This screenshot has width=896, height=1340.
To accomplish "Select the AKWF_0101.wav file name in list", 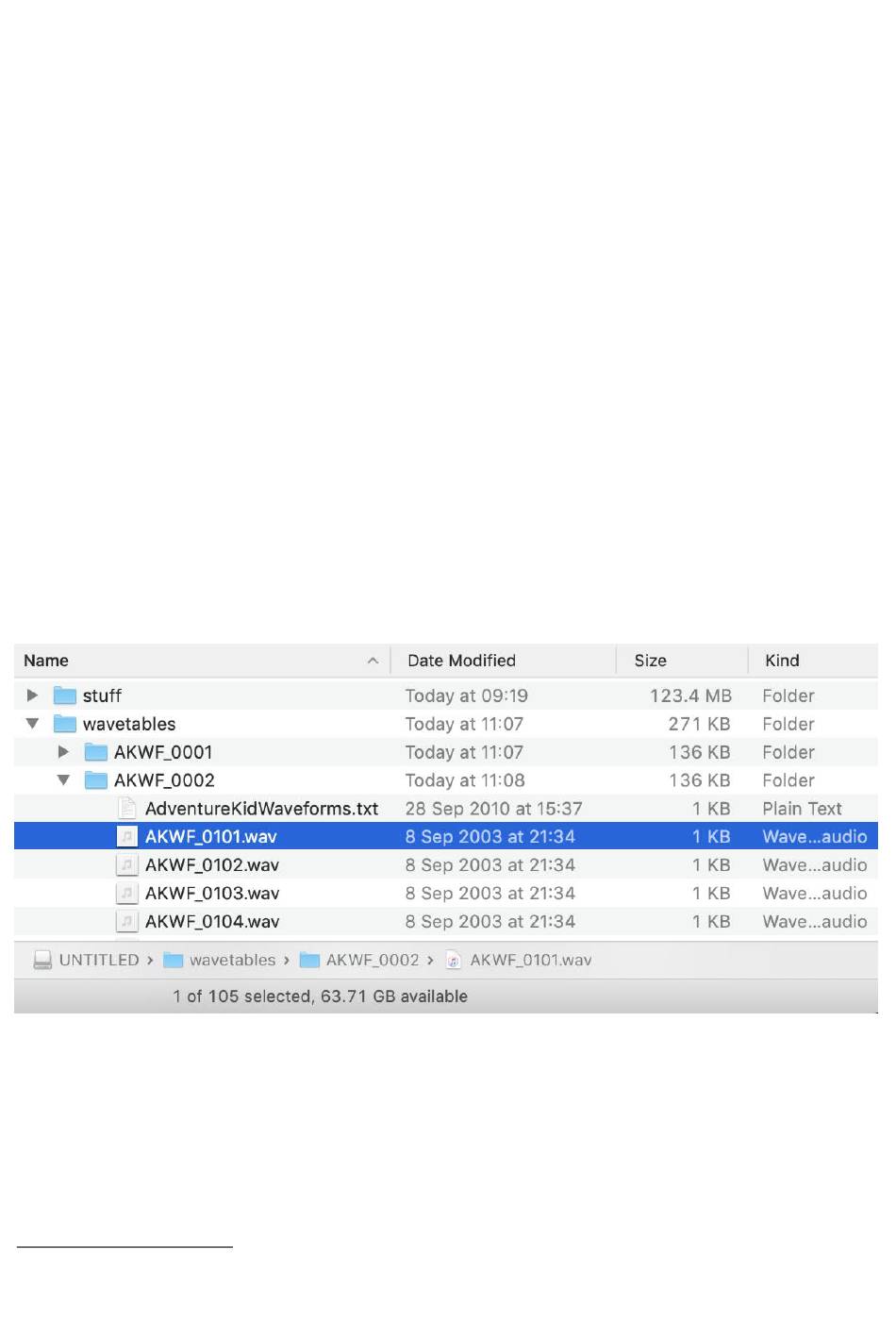I will pyautogui.click(x=211, y=836).
